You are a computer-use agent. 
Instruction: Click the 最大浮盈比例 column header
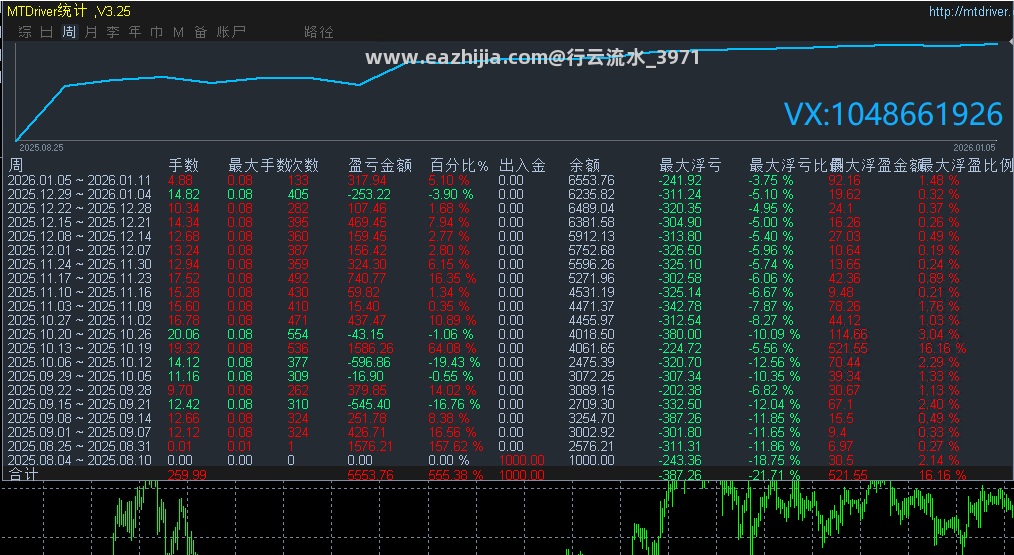tap(966, 166)
